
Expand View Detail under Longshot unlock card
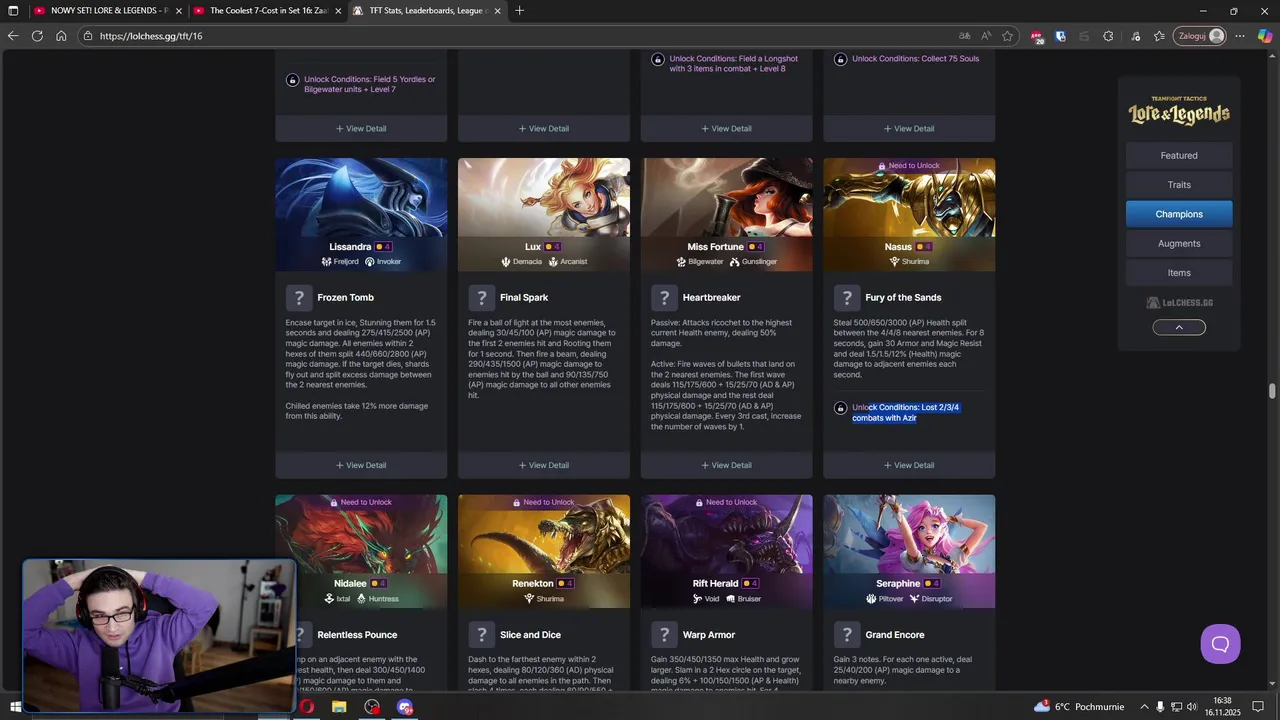(727, 128)
